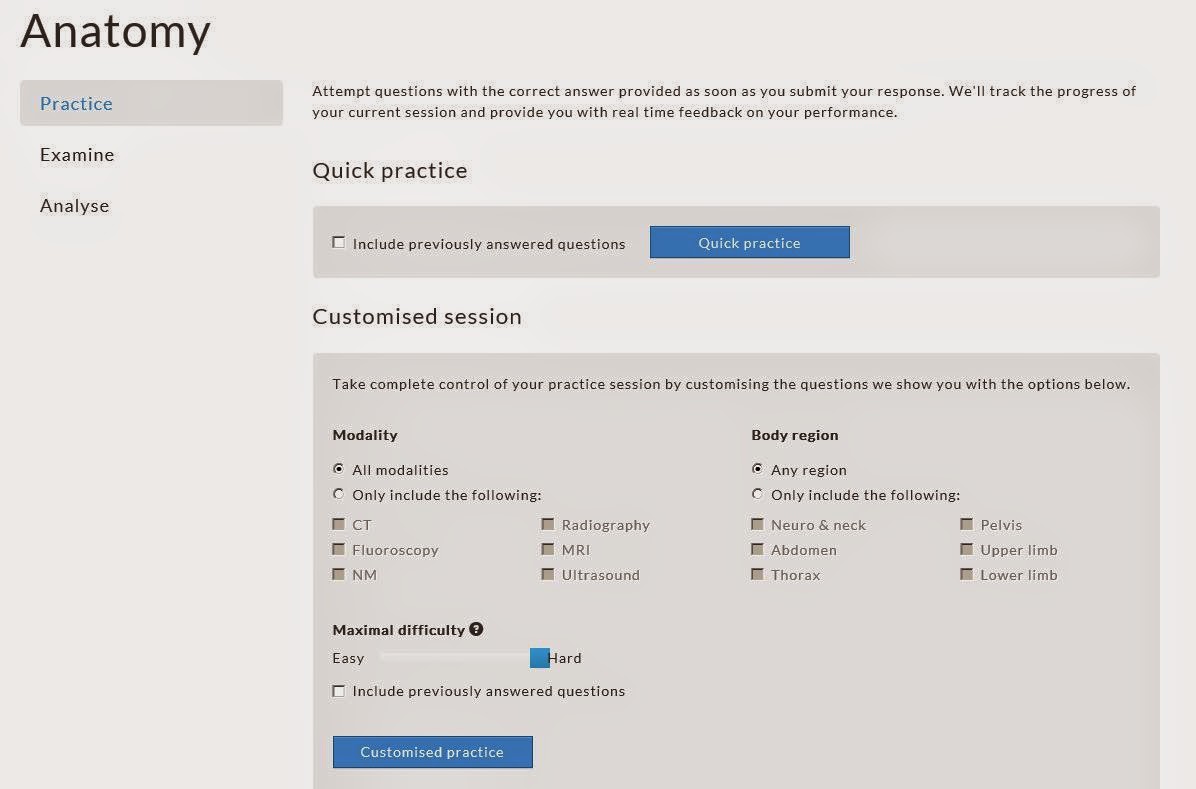1196x789 pixels.
Task: Check the MRI modality checkbox
Action: pyautogui.click(x=548, y=549)
